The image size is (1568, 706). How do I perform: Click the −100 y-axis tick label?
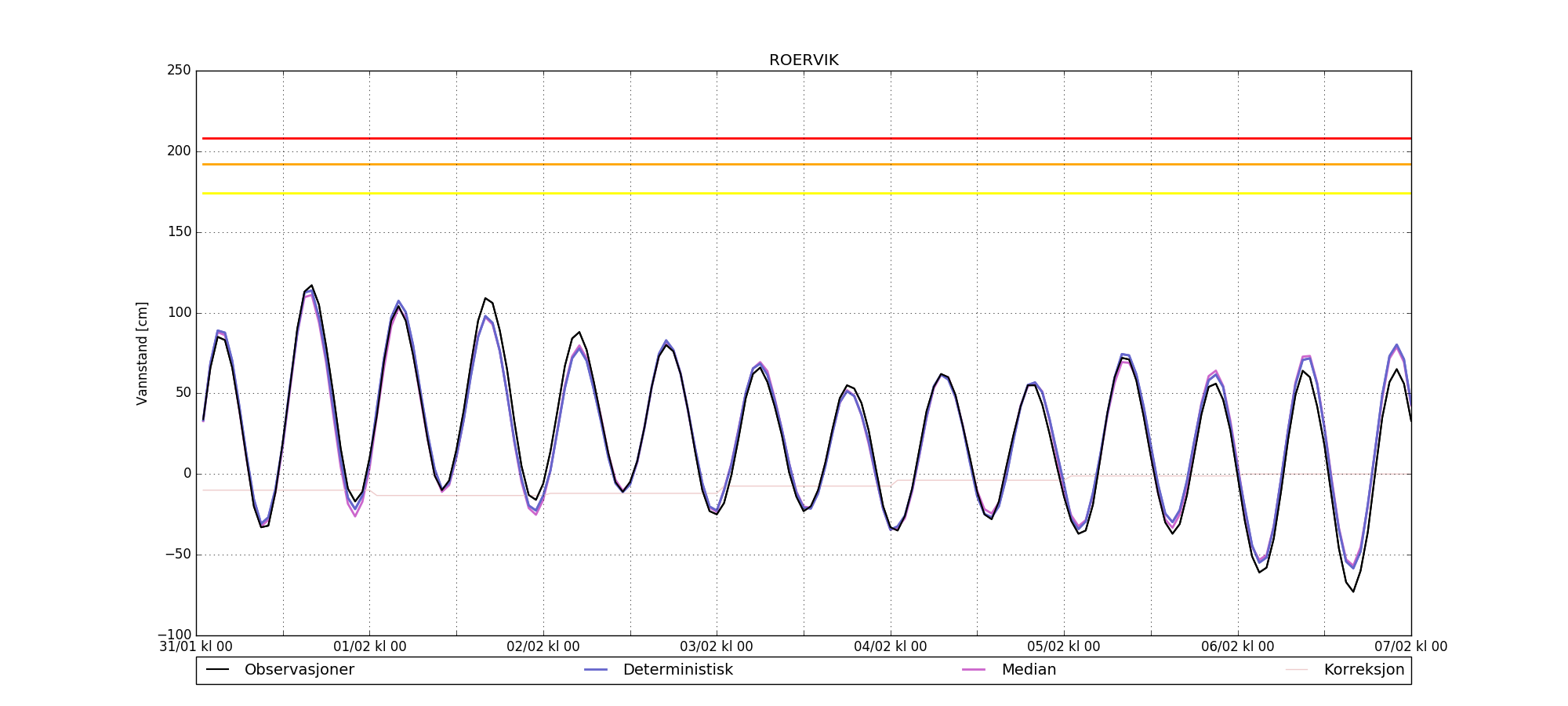[174, 635]
